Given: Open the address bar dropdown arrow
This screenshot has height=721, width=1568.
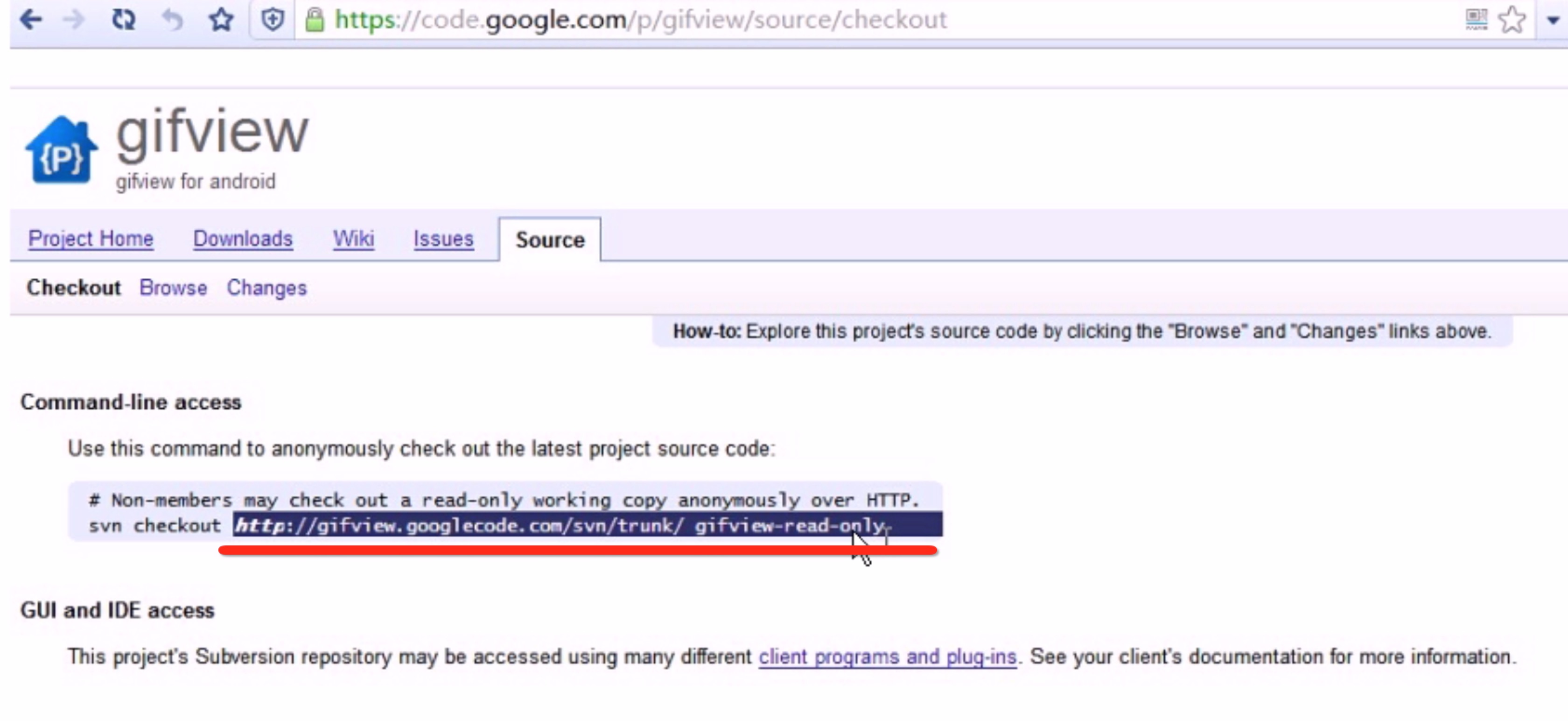Looking at the screenshot, I should [1553, 20].
